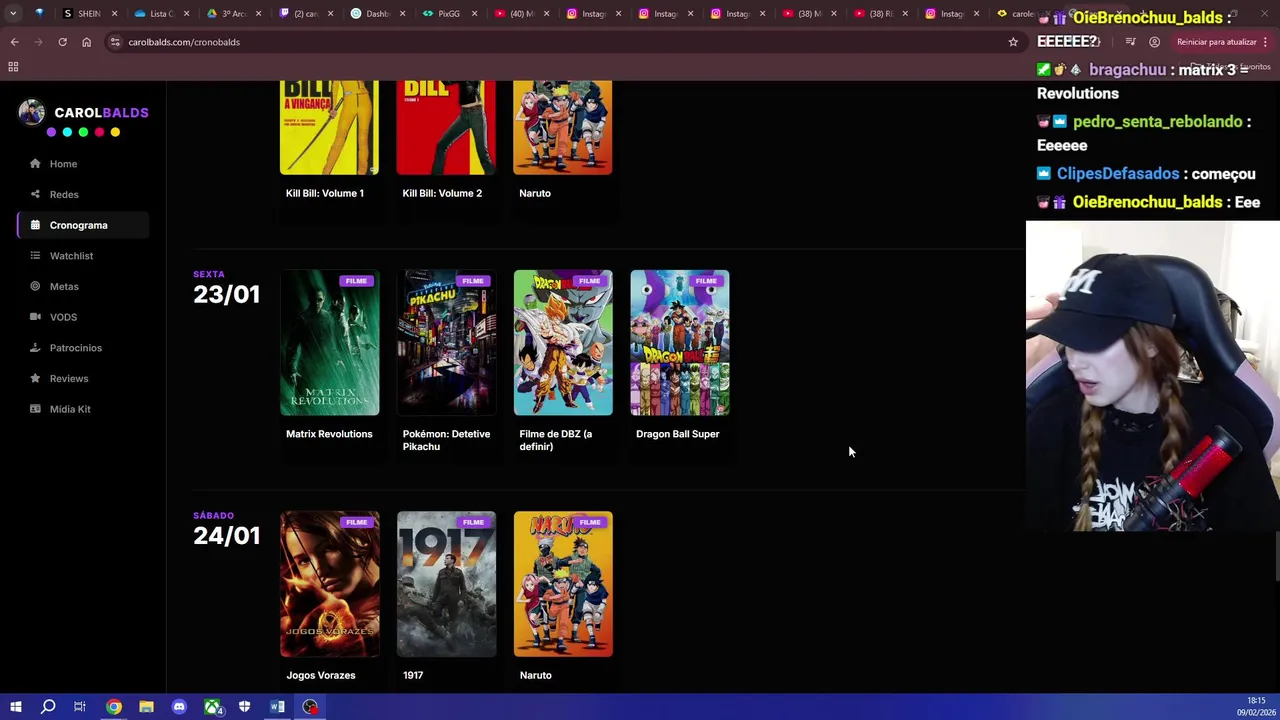Image resolution: width=1280 pixels, height=720 pixels.
Task: Bookmark this page with the star icon
Action: click(x=1013, y=42)
